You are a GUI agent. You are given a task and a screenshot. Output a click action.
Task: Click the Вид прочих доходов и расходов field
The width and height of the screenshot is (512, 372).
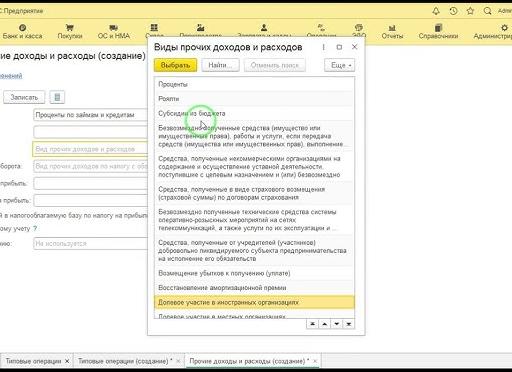[90, 149]
